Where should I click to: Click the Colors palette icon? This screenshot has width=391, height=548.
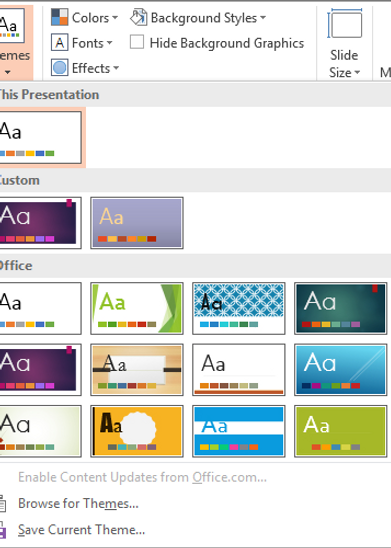(x=59, y=17)
